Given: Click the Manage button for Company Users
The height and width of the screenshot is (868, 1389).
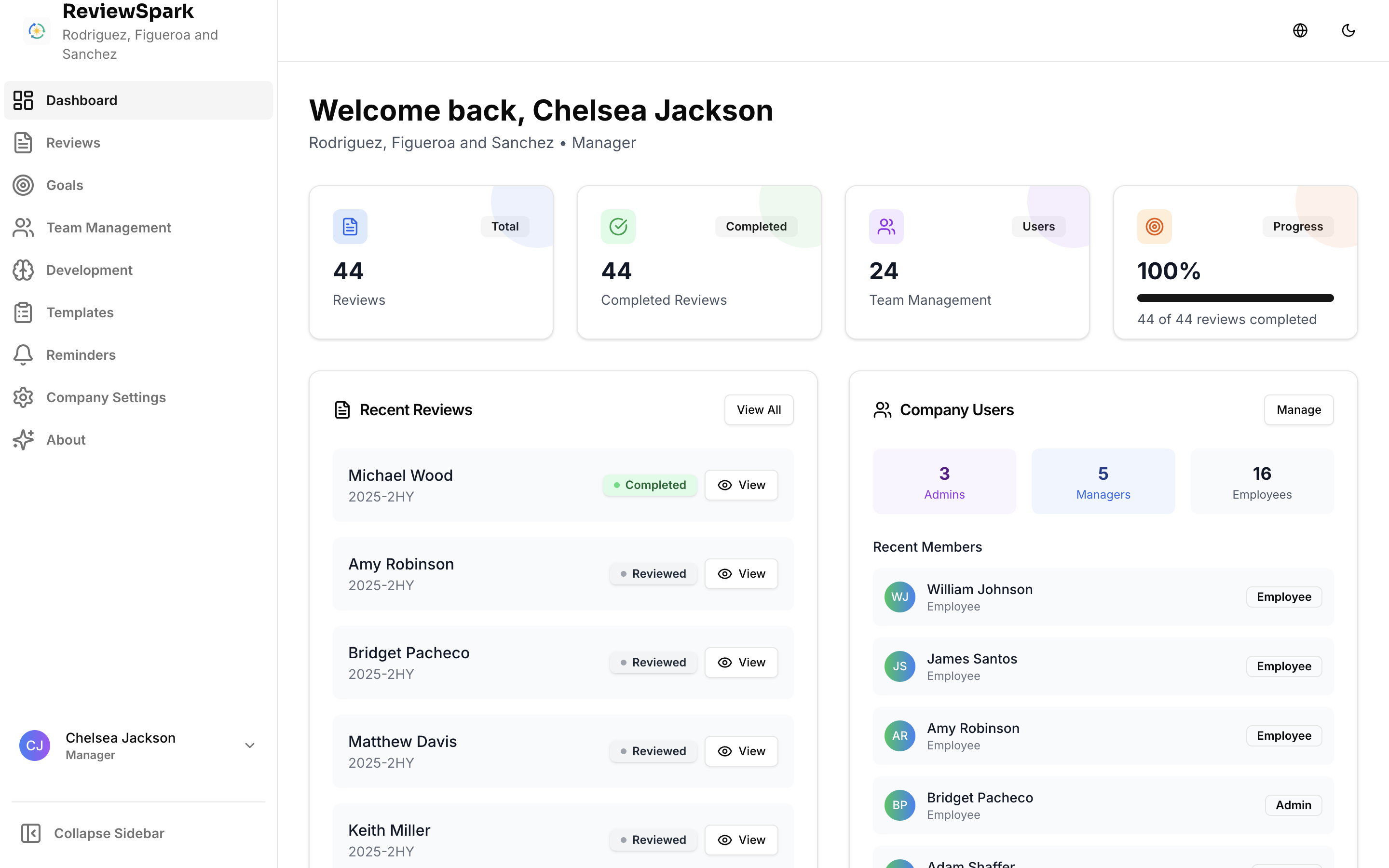Looking at the screenshot, I should [x=1298, y=410].
